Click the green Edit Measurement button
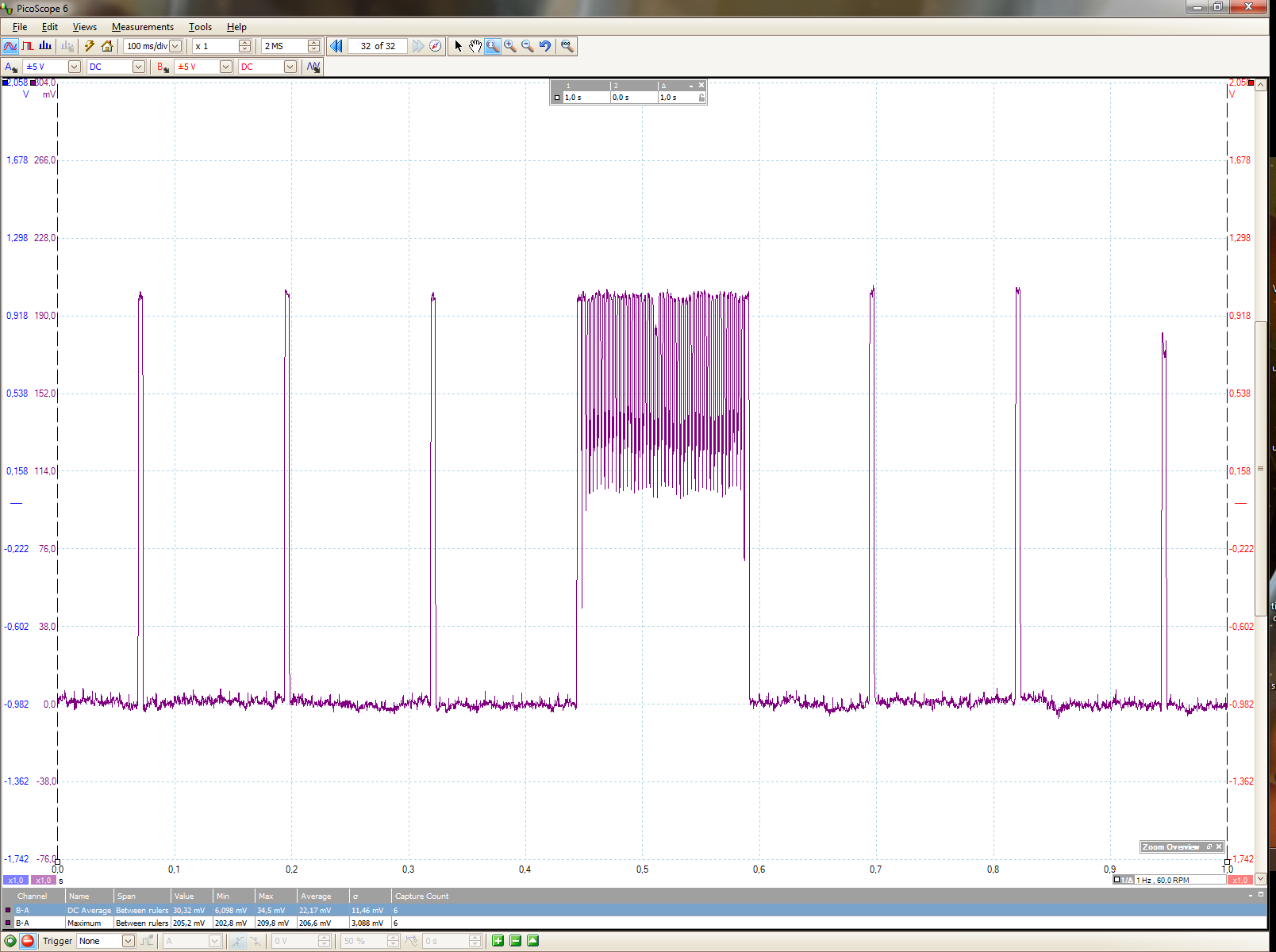Image resolution: width=1276 pixels, height=952 pixels. point(532,941)
